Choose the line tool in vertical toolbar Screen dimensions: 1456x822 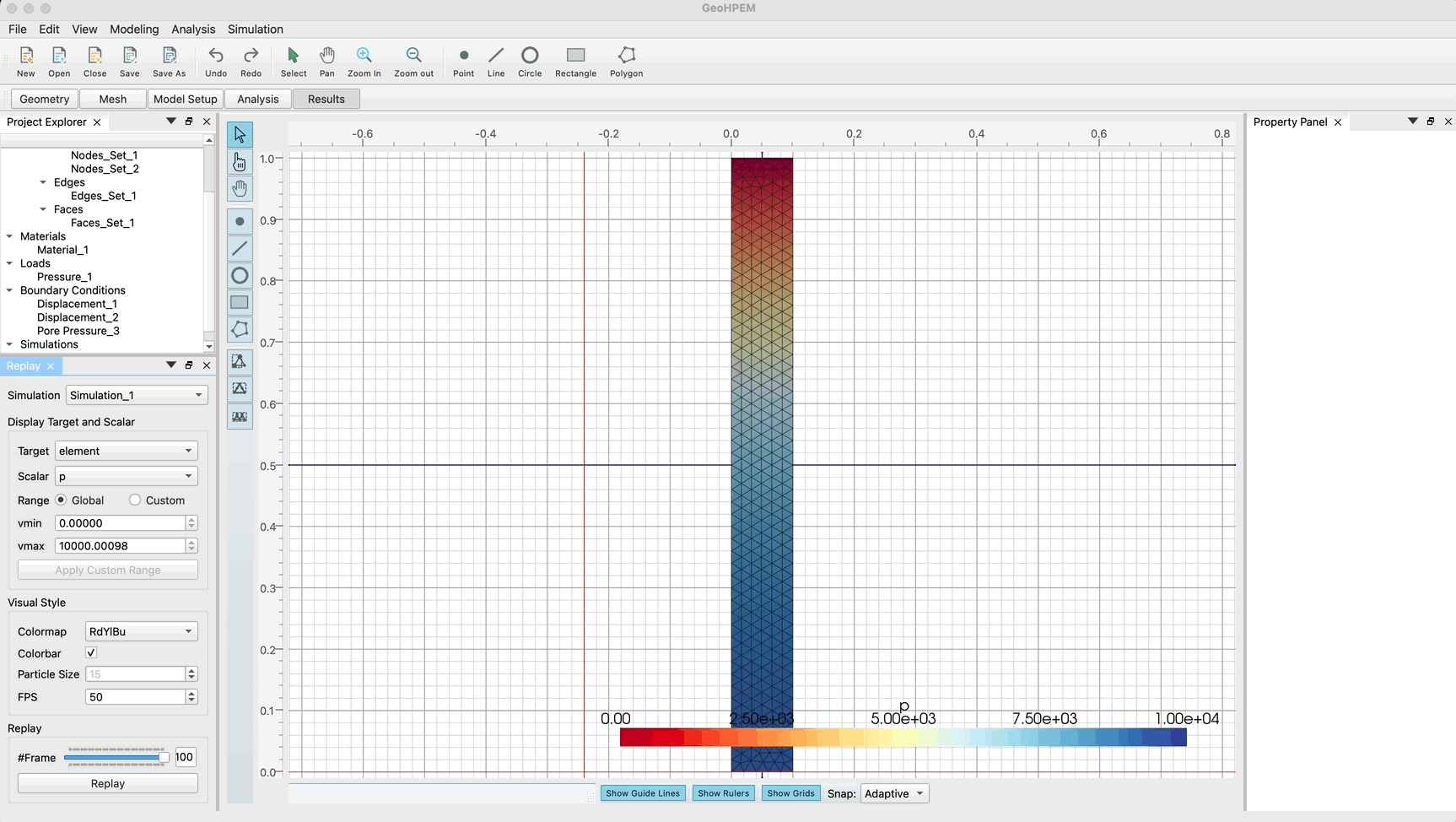[x=240, y=248]
